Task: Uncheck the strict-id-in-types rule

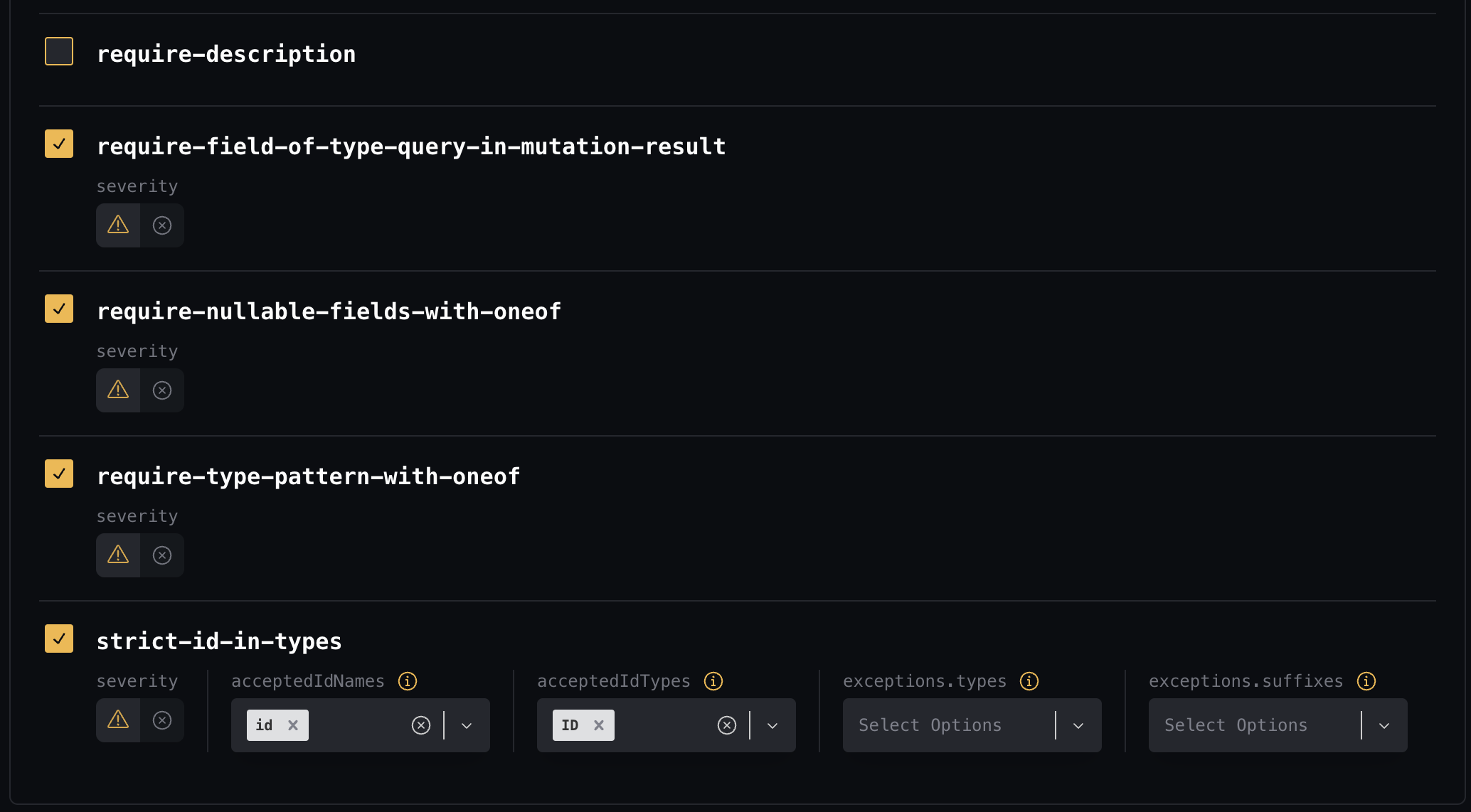Action: 59,639
